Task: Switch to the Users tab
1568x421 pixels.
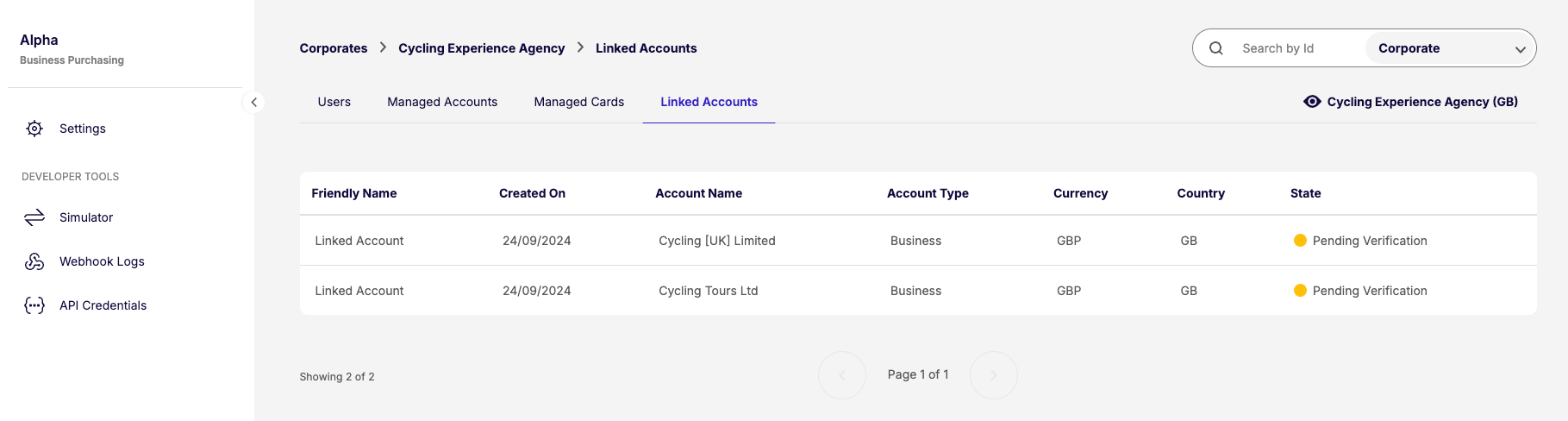Action: click(334, 102)
